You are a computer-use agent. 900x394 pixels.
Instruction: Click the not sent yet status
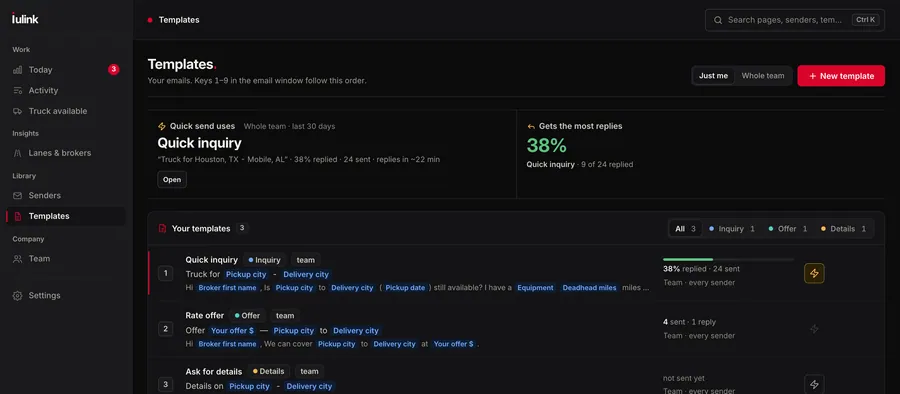[684, 378]
